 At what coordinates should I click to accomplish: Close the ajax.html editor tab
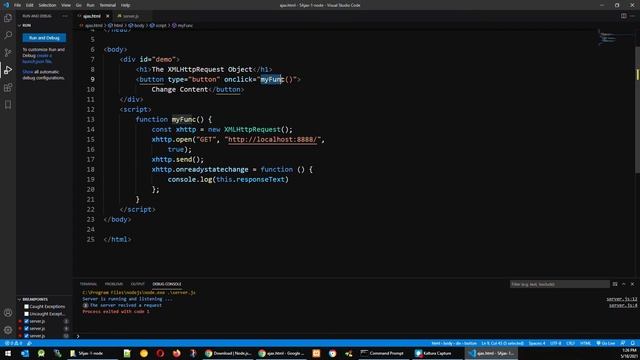[x=107, y=16]
